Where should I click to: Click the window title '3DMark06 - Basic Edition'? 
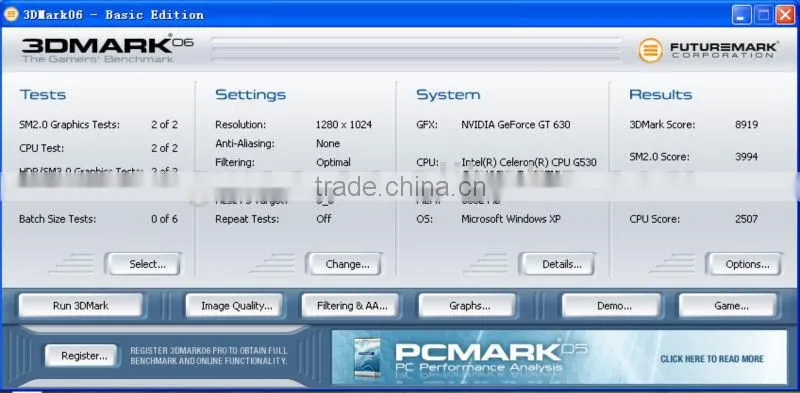click(x=113, y=15)
